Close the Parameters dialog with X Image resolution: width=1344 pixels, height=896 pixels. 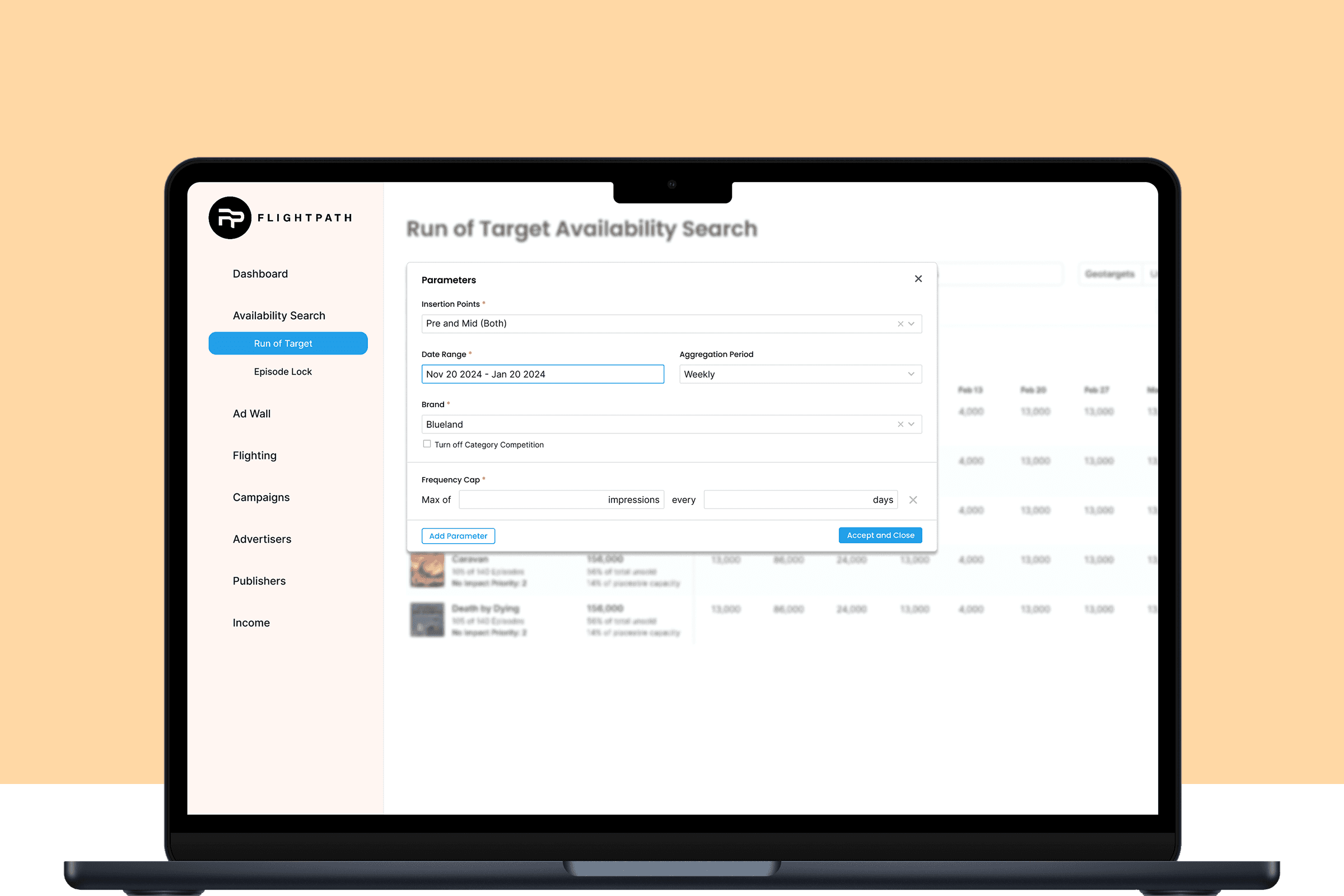[918, 279]
